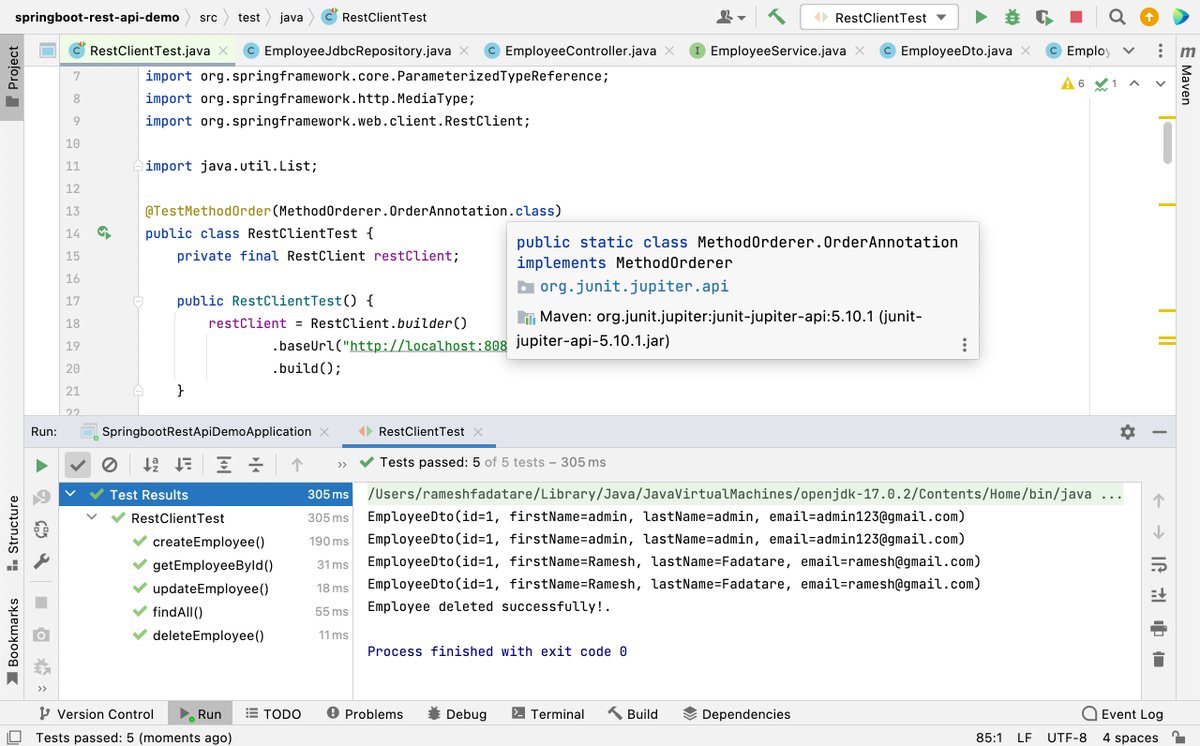Click the orange IDE update arrow icon
This screenshot has width=1200, height=746.
[x=1150, y=17]
